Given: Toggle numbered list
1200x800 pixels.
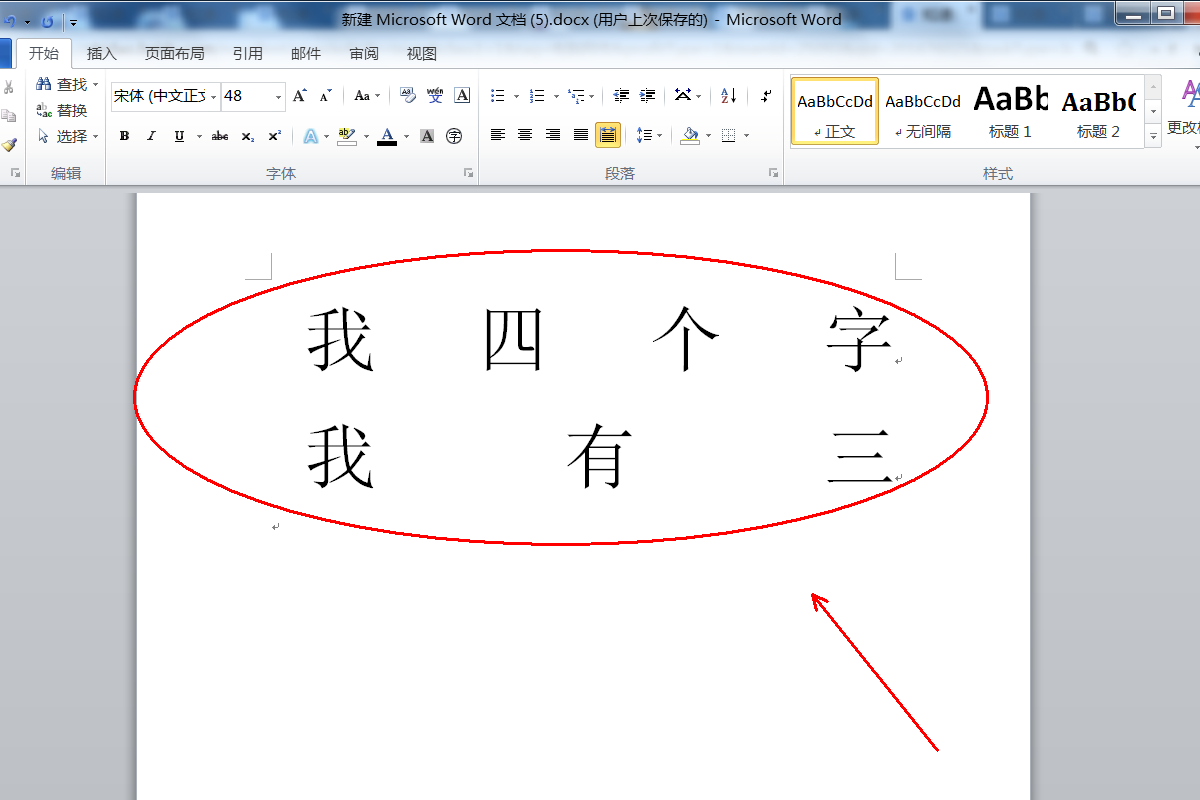Looking at the screenshot, I should click(x=537, y=96).
